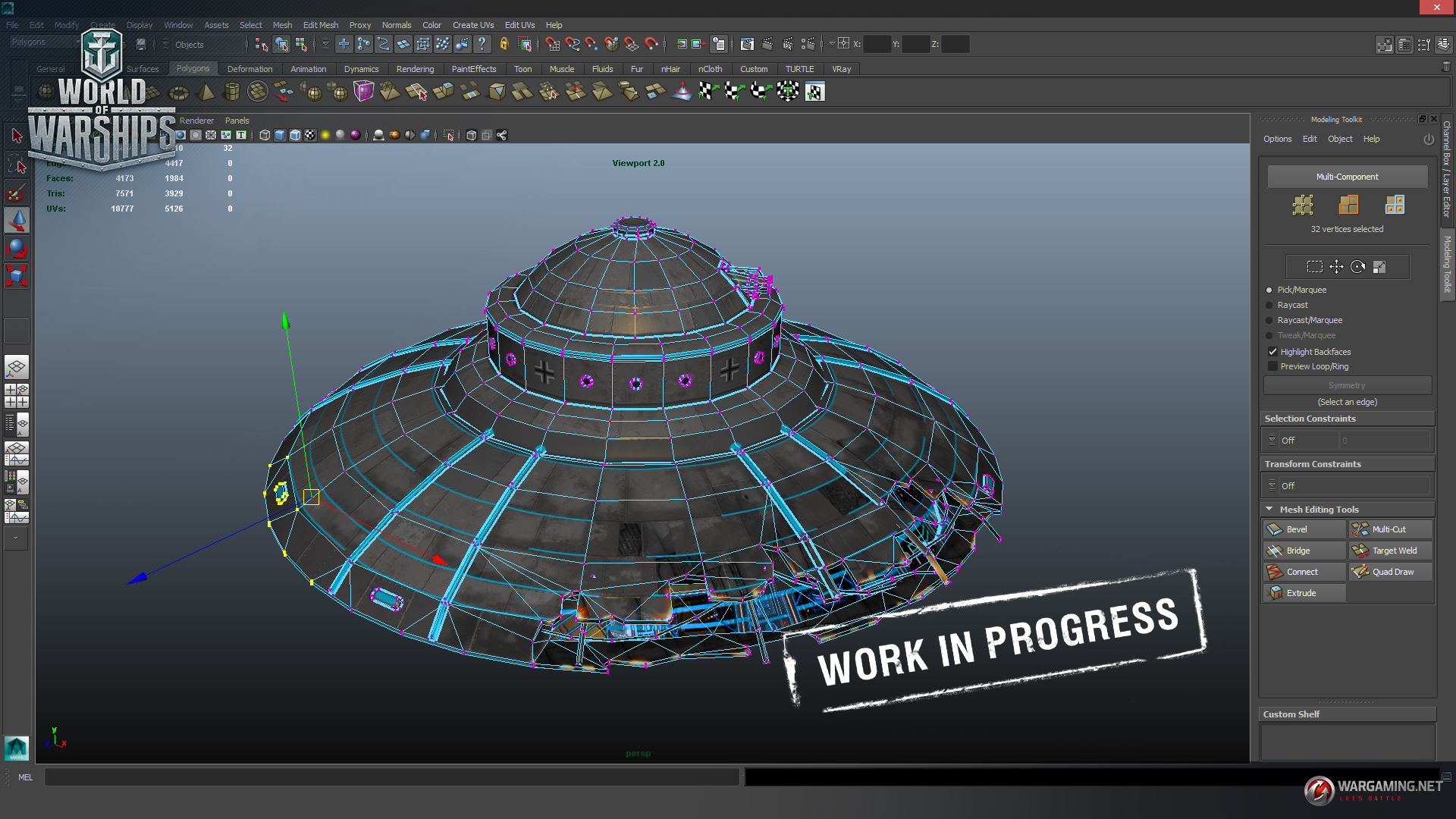Open the Edit Mesh menu
1456x819 pixels.
click(x=321, y=25)
